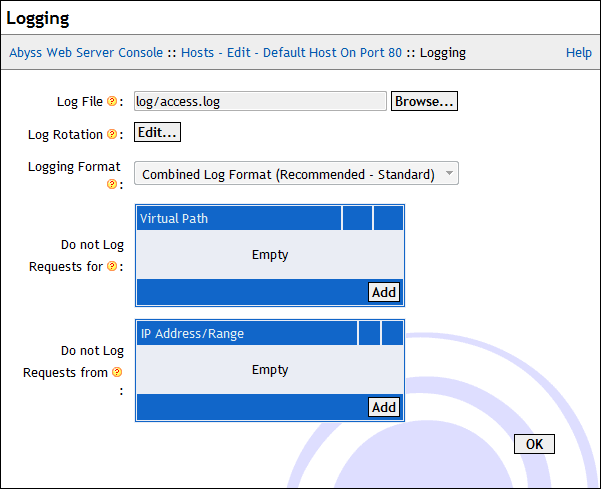Click the Log Rotation Edit... button
This screenshot has width=601, height=489.
(x=157, y=132)
